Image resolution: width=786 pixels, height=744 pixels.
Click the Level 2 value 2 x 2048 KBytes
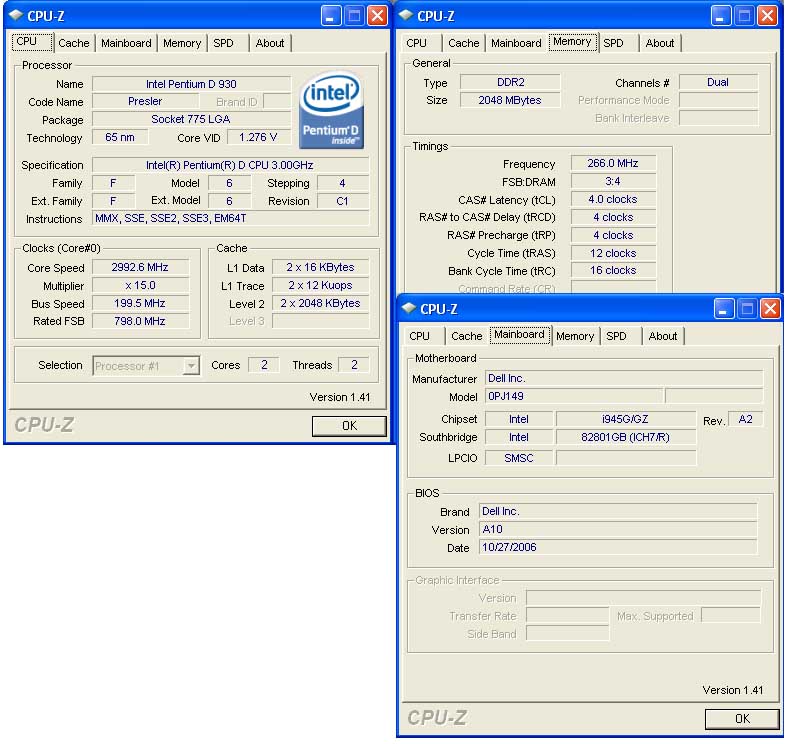tap(320, 303)
